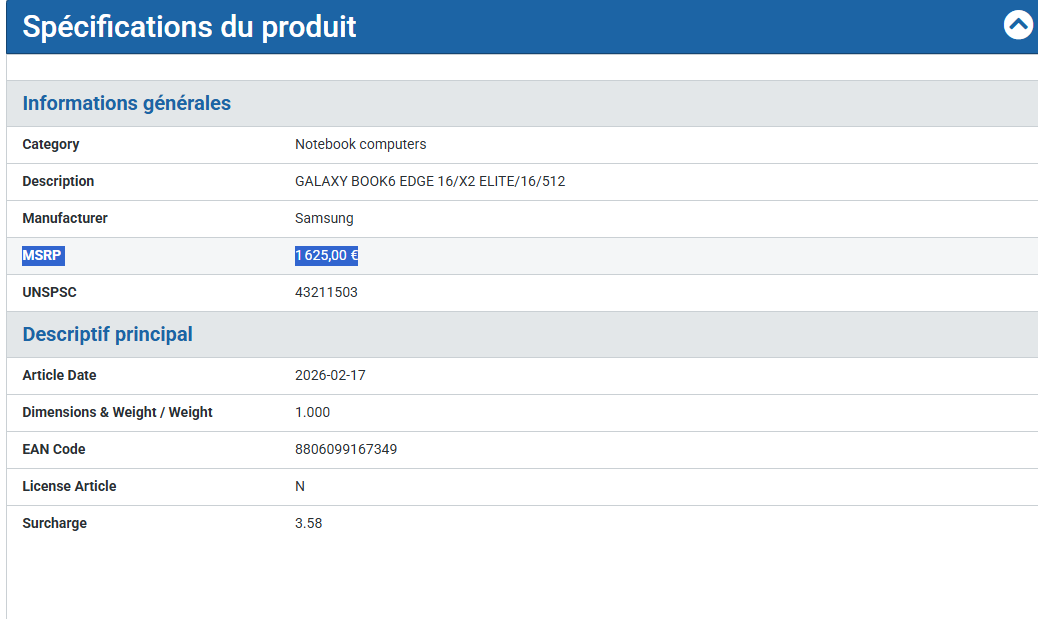The image size is (1038, 619).
Task: Click the UNSPSC label
Action: point(50,293)
